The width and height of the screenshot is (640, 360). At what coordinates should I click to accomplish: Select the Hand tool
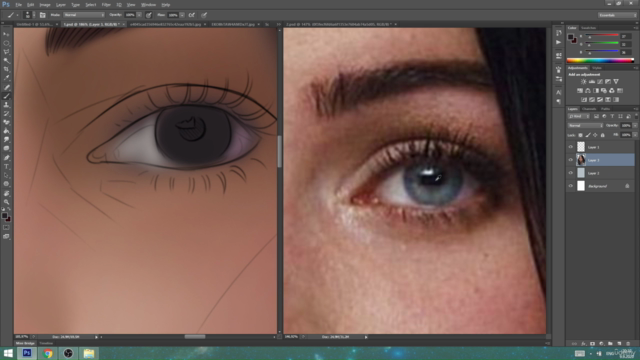(6, 193)
